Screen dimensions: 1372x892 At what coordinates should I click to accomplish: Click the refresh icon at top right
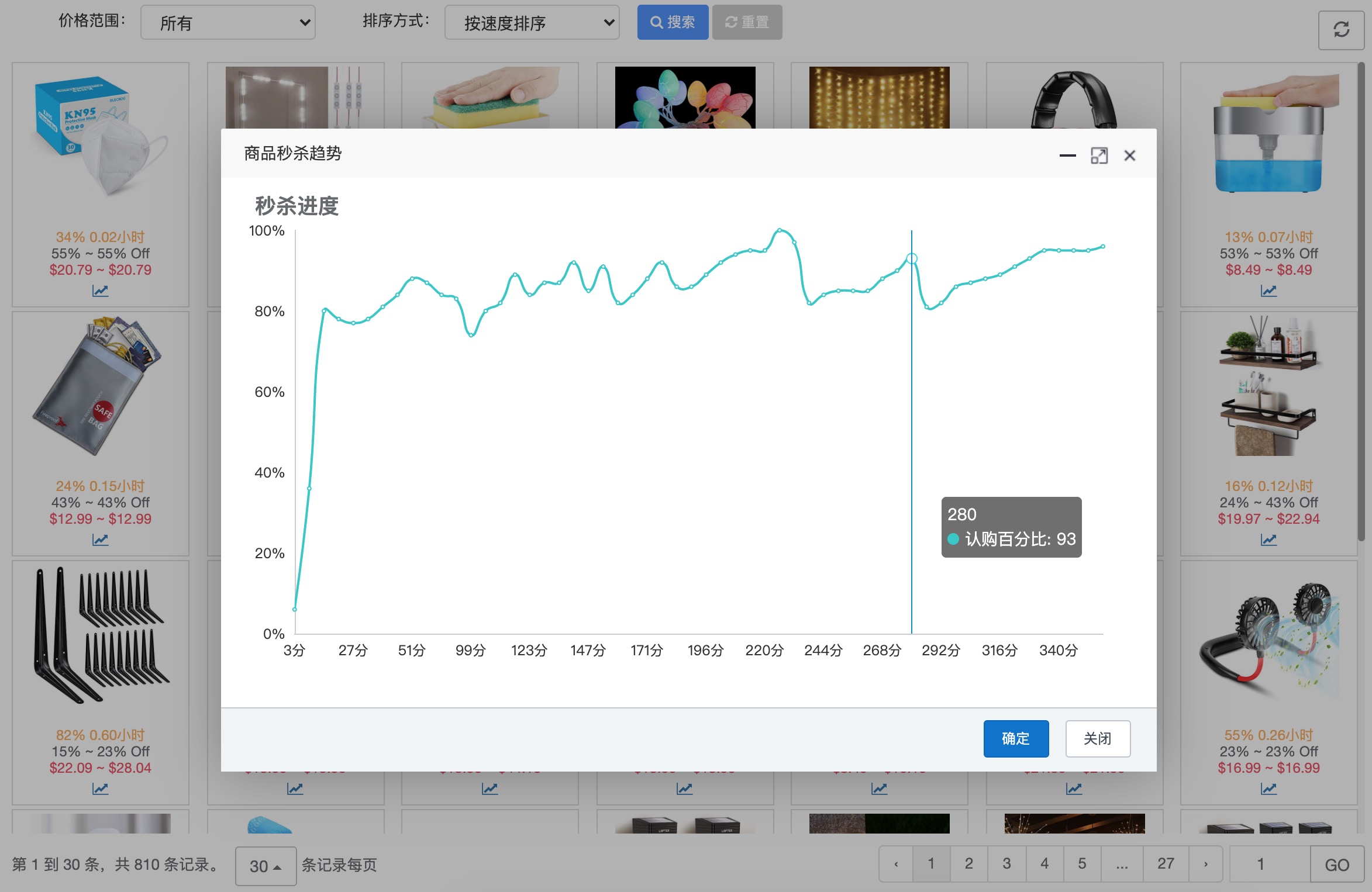click(1341, 30)
